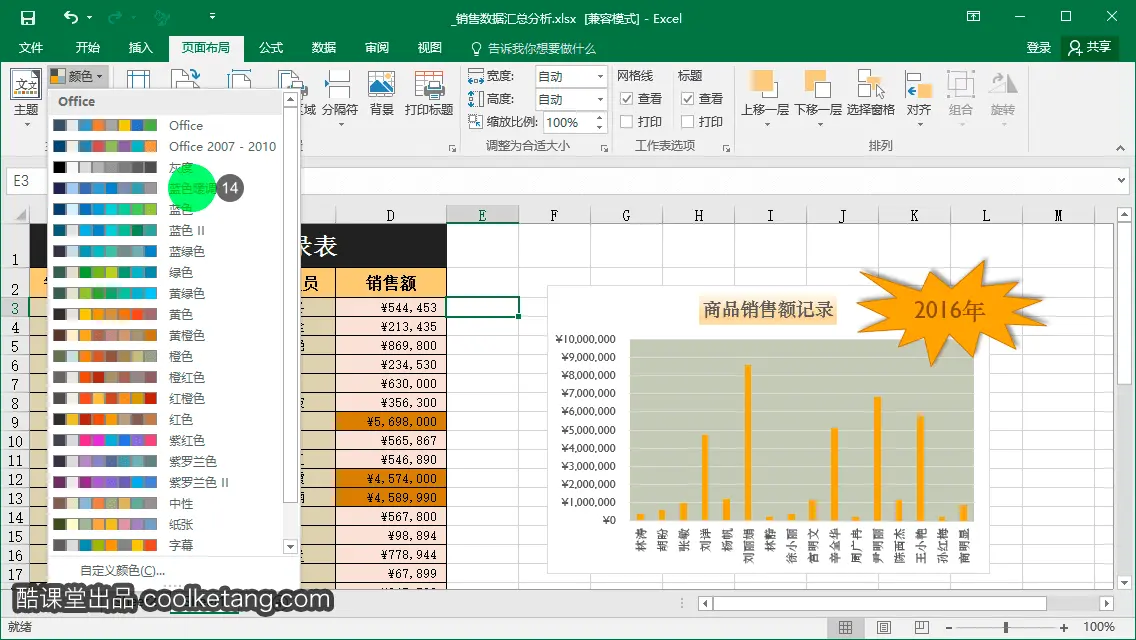Screen dimensions: 1136x640
Task: Open the Height (高度) dropdown
Action: click(x=600, y=99)
